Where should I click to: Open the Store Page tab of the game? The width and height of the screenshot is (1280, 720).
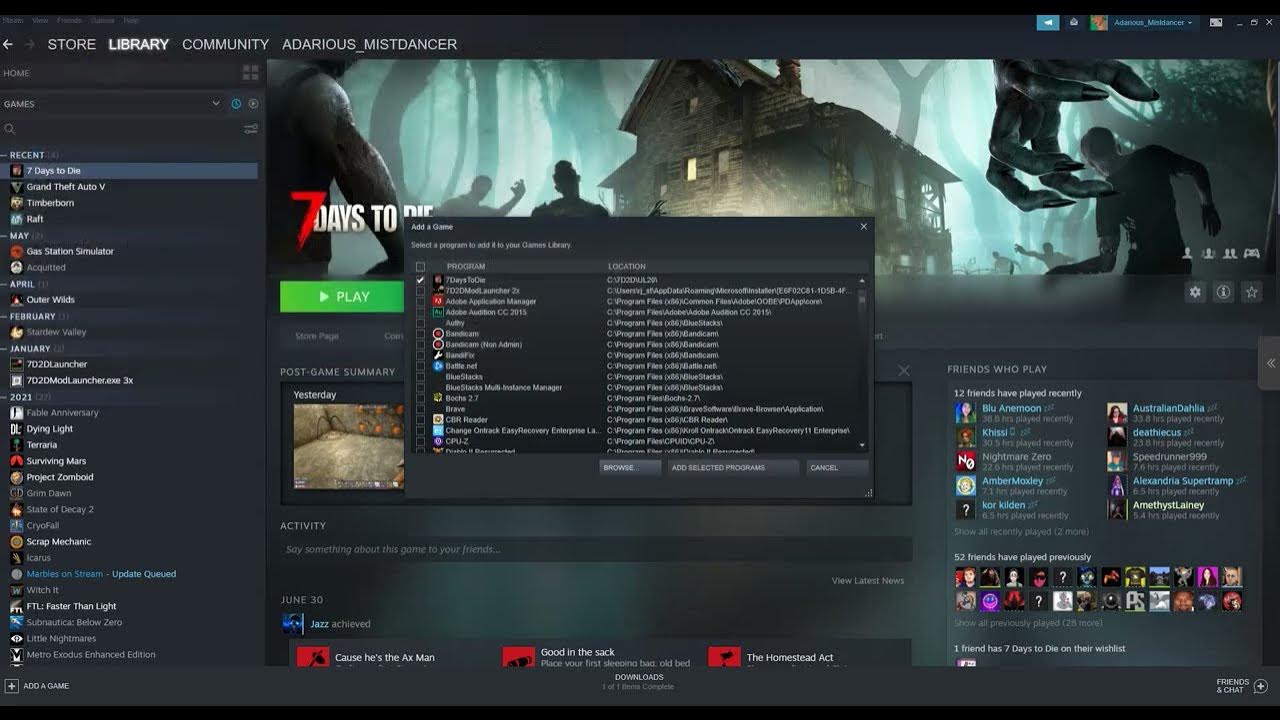(x=316, y=336)
